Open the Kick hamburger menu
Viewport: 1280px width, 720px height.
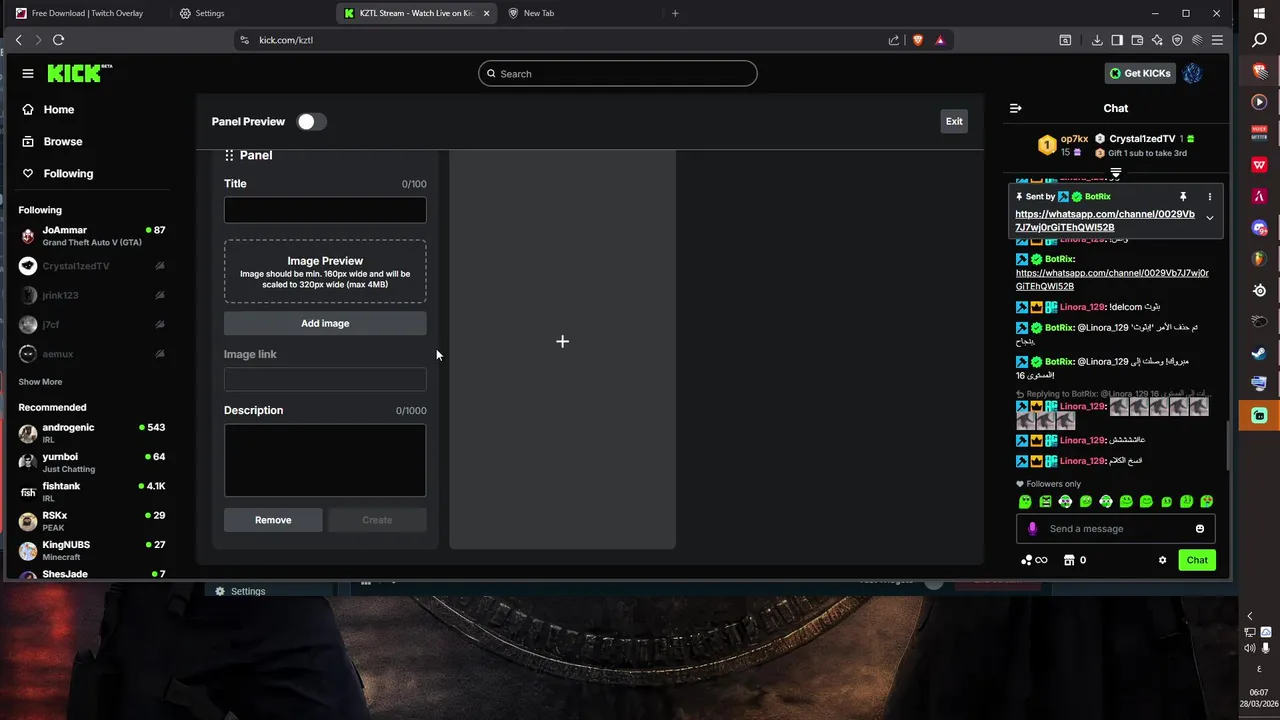28,73
